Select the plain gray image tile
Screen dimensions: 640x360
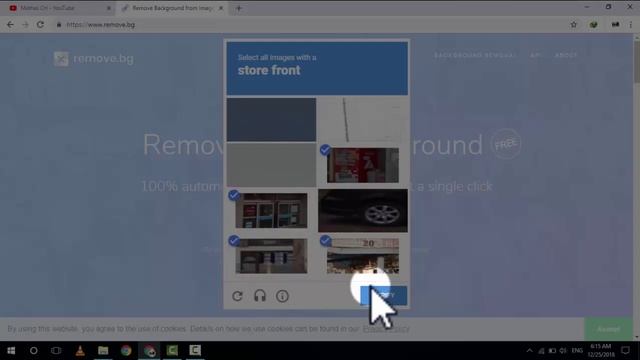pos(271,165)
